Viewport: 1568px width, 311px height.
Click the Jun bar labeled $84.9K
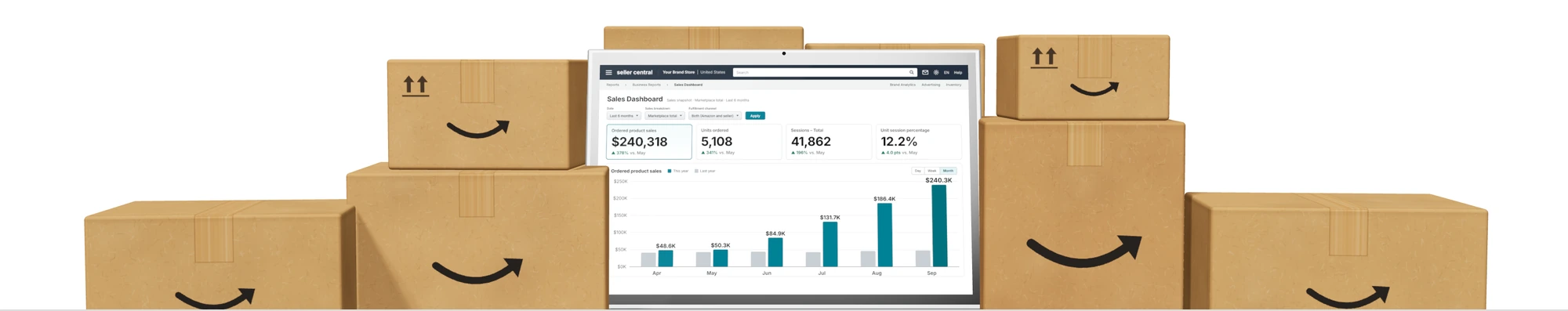point(775,252)
